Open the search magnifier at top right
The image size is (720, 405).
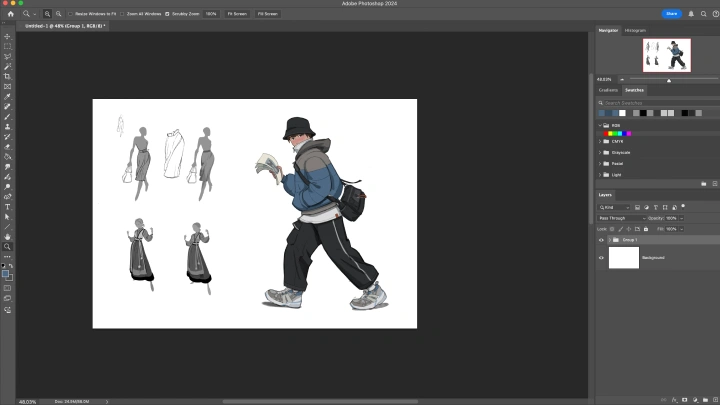pyautogui.click(x=703, y=14)
